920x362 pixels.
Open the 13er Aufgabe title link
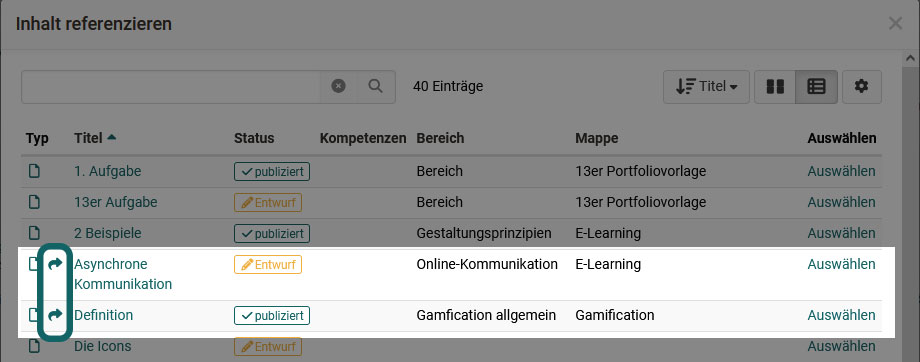click(x=116, y=202)
